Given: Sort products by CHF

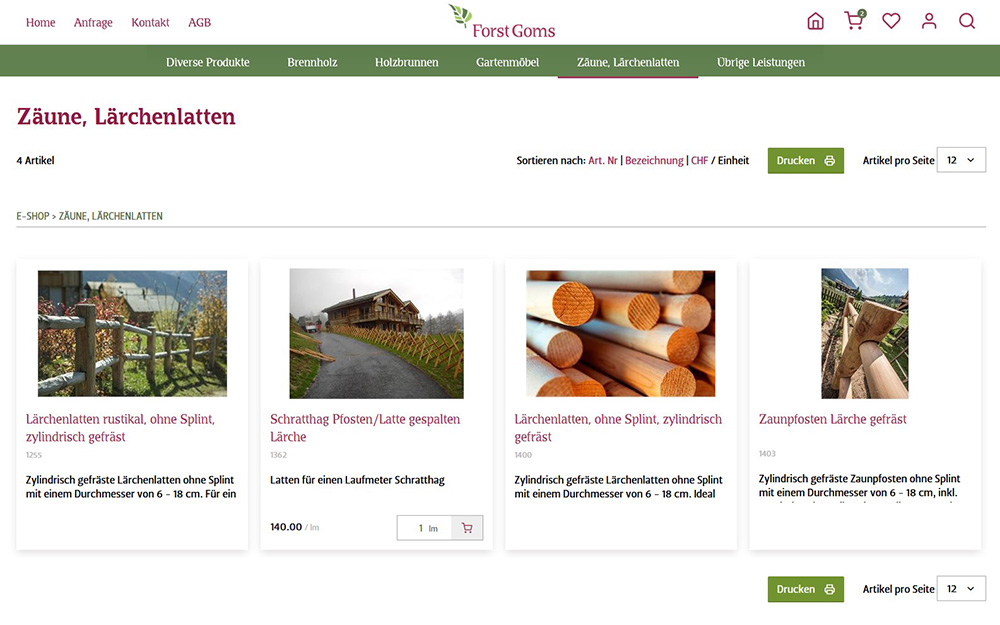Looking at the screenshot, I should [700, 161].
